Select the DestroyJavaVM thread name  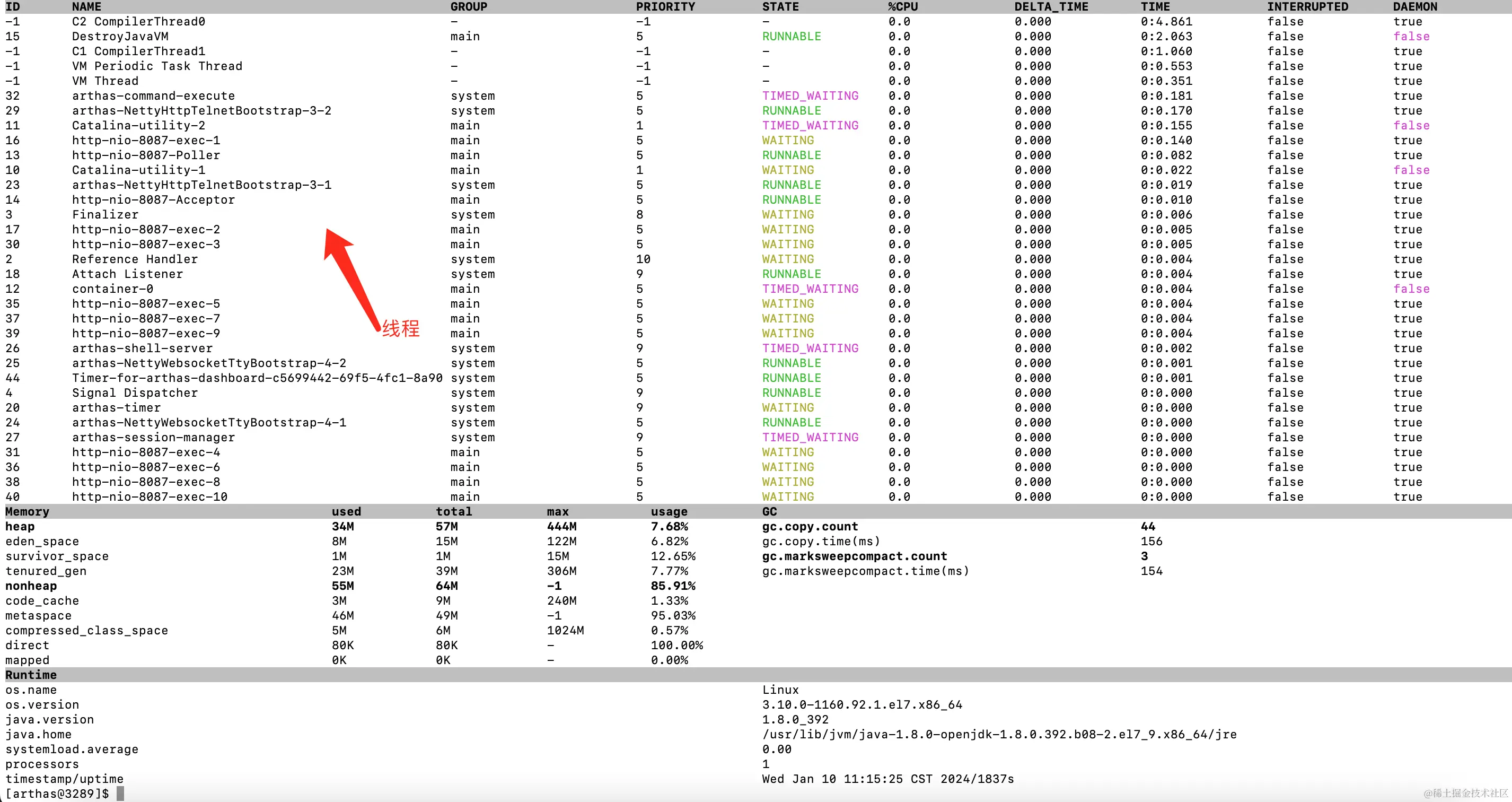[x=120, y=37]
